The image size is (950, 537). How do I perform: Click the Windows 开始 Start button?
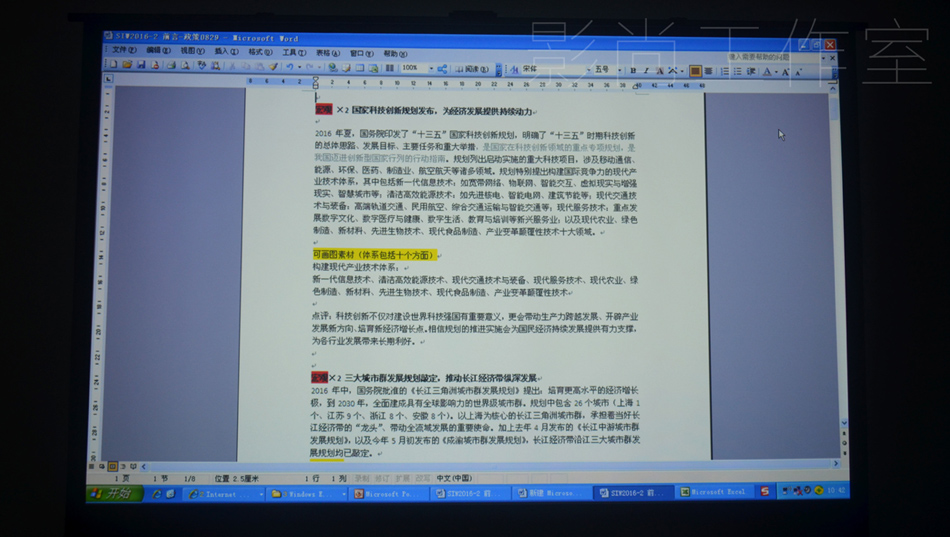click(113, 493)
